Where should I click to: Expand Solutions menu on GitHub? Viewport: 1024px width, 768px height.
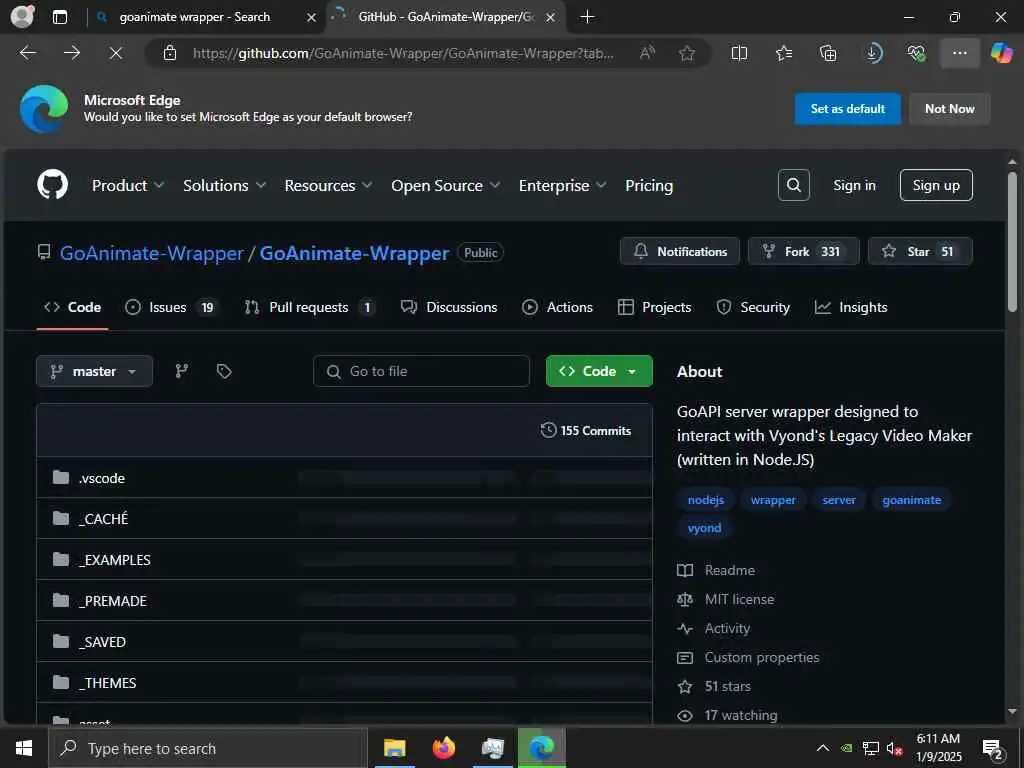(x=224, y=185)
